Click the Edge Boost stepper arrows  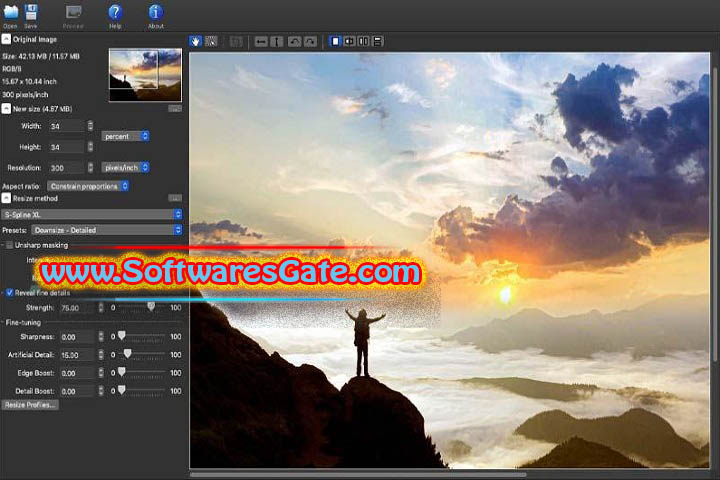click(x=101, y=373)
